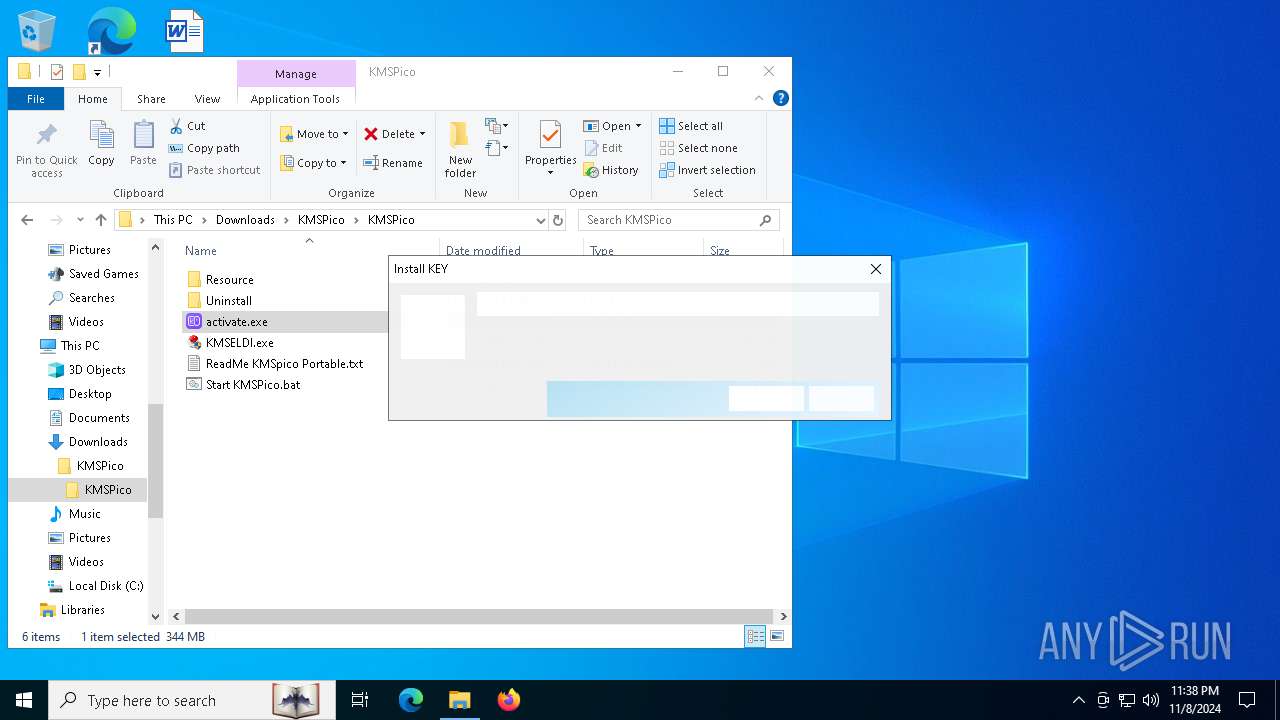Click the Manage contextual tab
This screenshot has width=1280, height=720.
[296, 74]
